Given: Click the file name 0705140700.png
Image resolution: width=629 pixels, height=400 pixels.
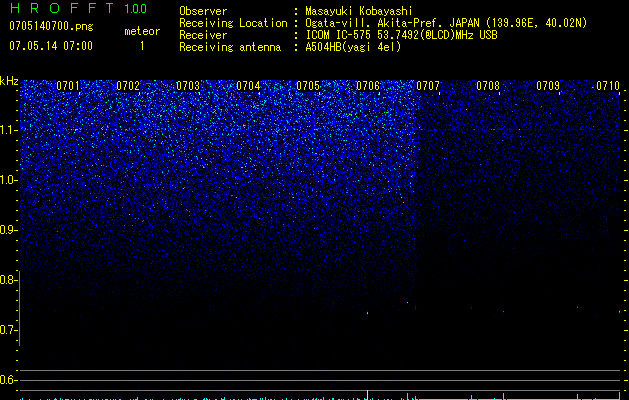Looking at the screenshot, I should click(x=51, y=26).
